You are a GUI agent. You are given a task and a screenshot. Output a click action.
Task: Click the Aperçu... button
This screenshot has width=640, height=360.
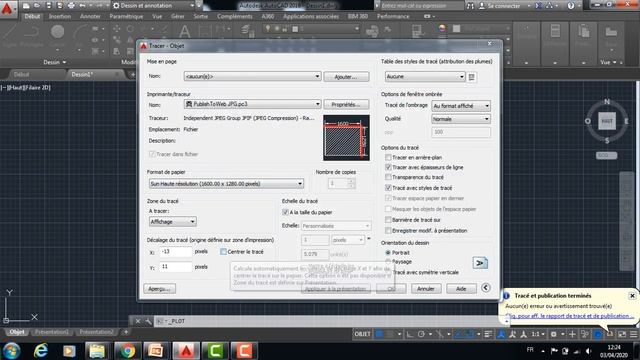(160, 289)
